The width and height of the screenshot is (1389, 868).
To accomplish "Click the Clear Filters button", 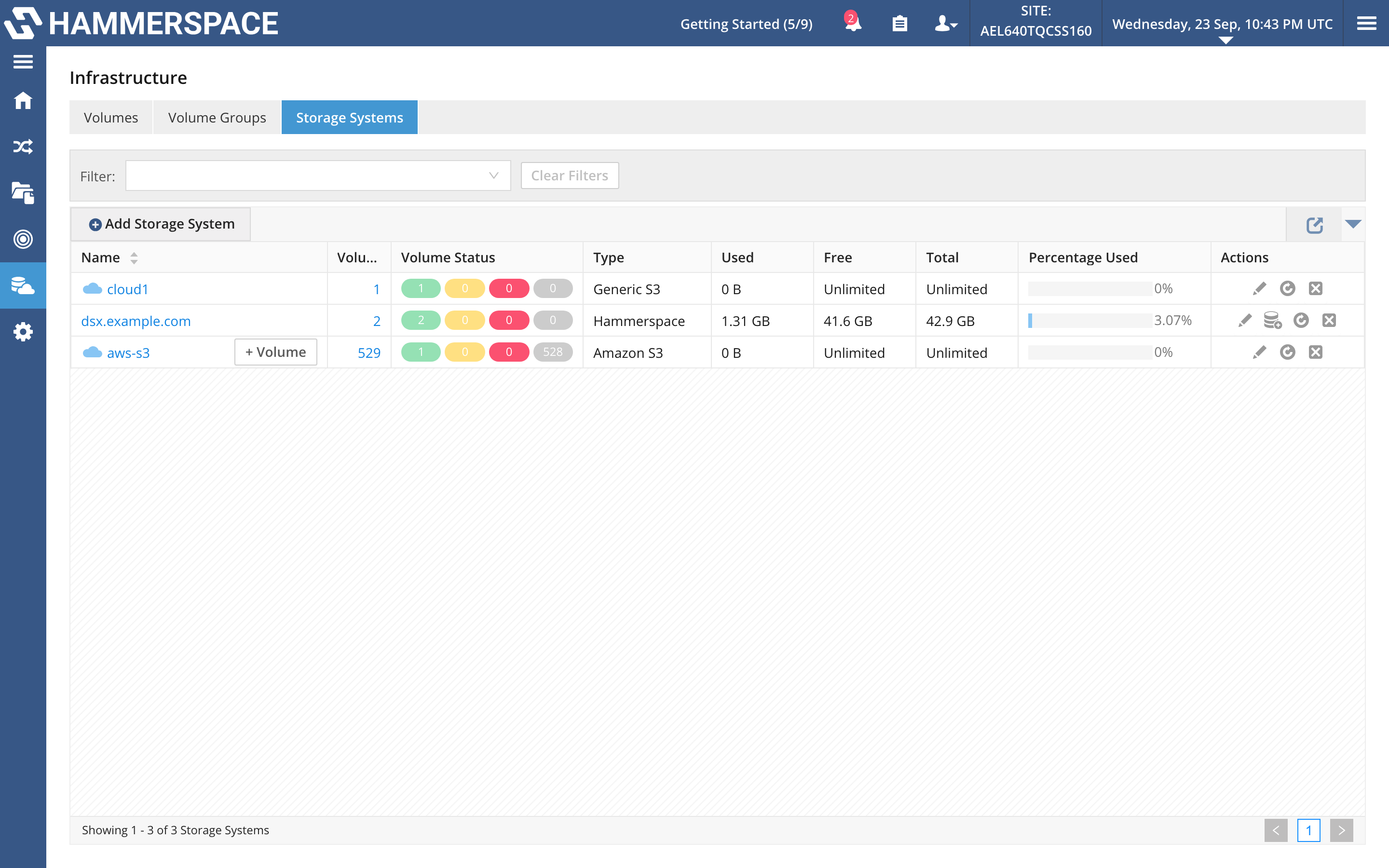I will pyautogui.click(x=570, y=176).
